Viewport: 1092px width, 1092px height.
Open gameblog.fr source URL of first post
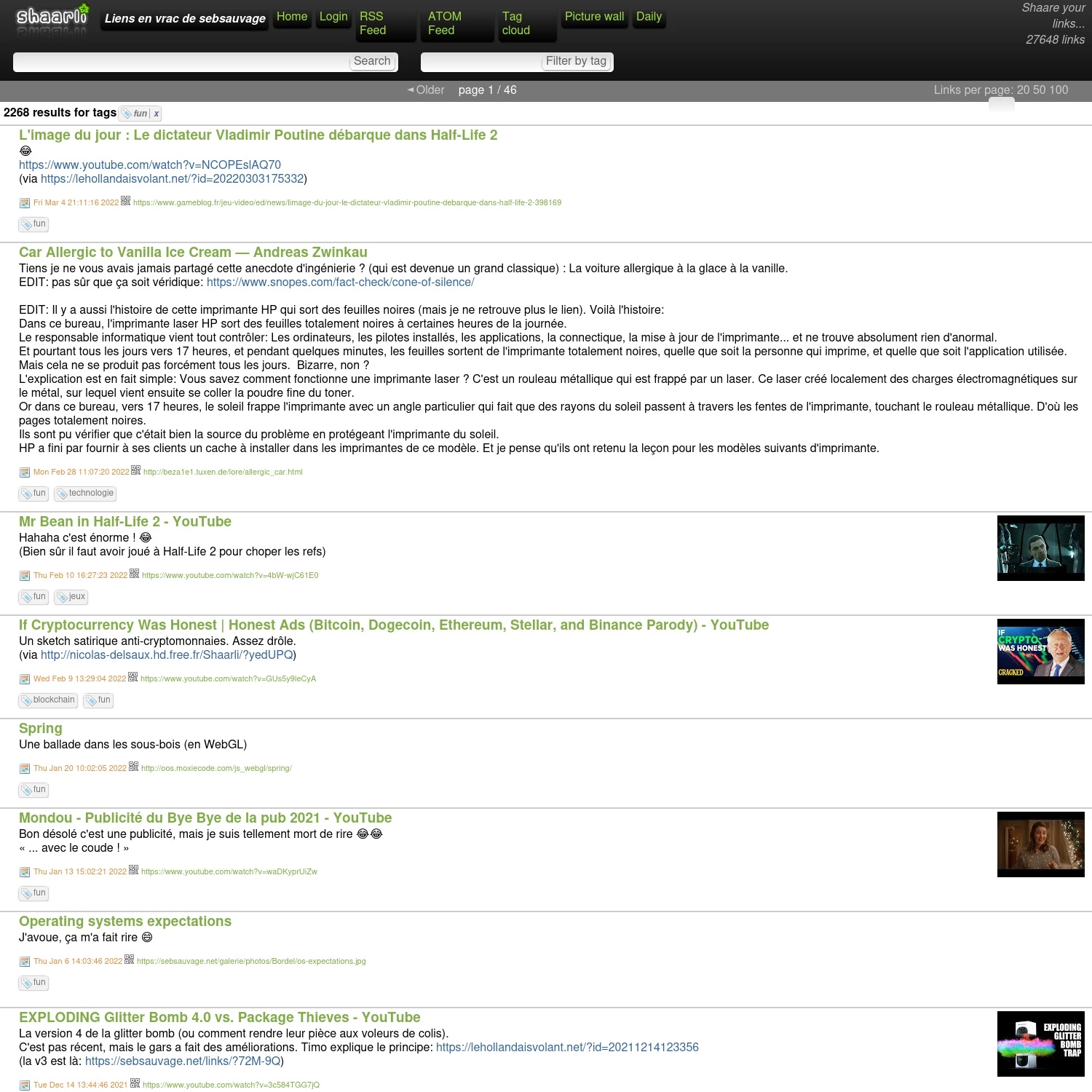(347, 203)
